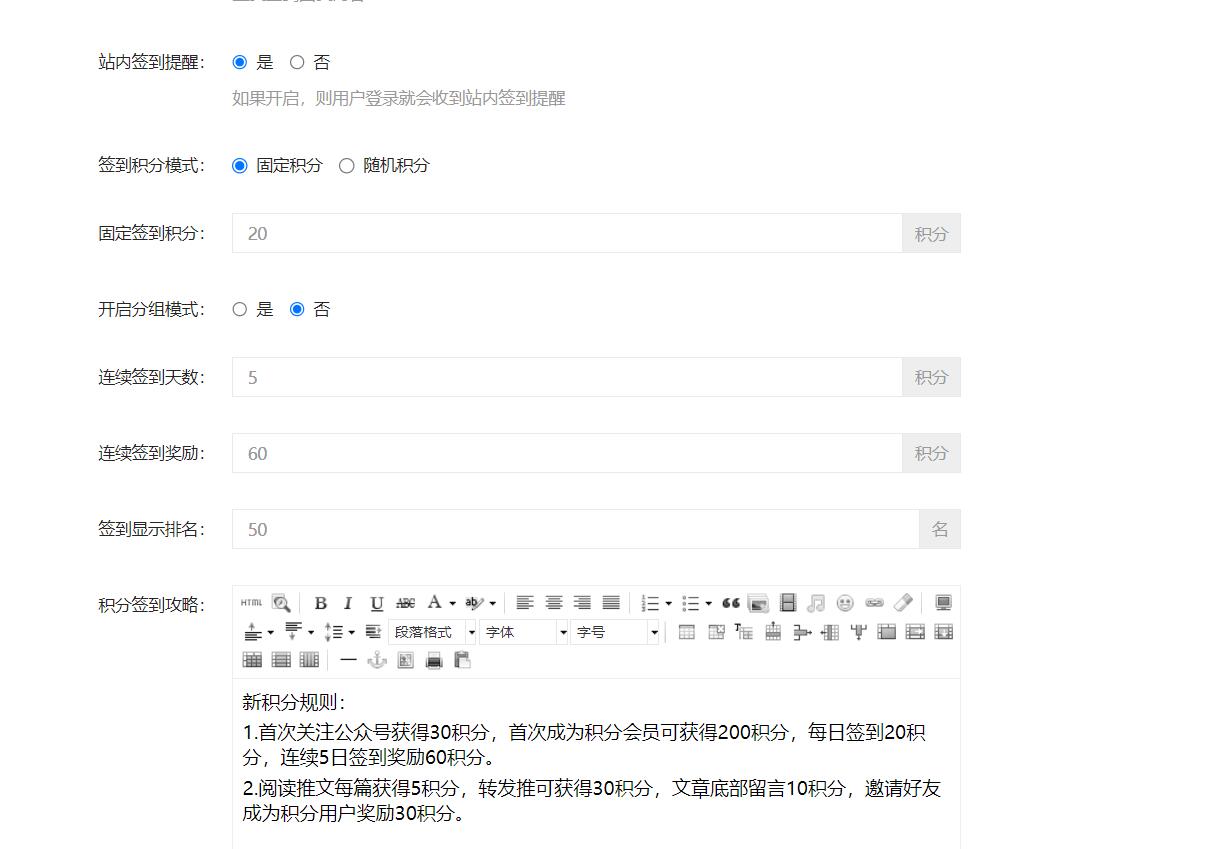1212x849 pixels.
Task: Expand the unordered list style arrow
Action: coord(708,603)
